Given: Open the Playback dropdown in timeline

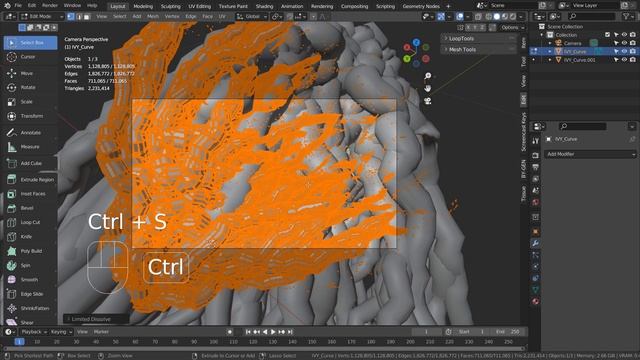Looking at the screenshot, I should pyautogui.click(x=34, y=332).
